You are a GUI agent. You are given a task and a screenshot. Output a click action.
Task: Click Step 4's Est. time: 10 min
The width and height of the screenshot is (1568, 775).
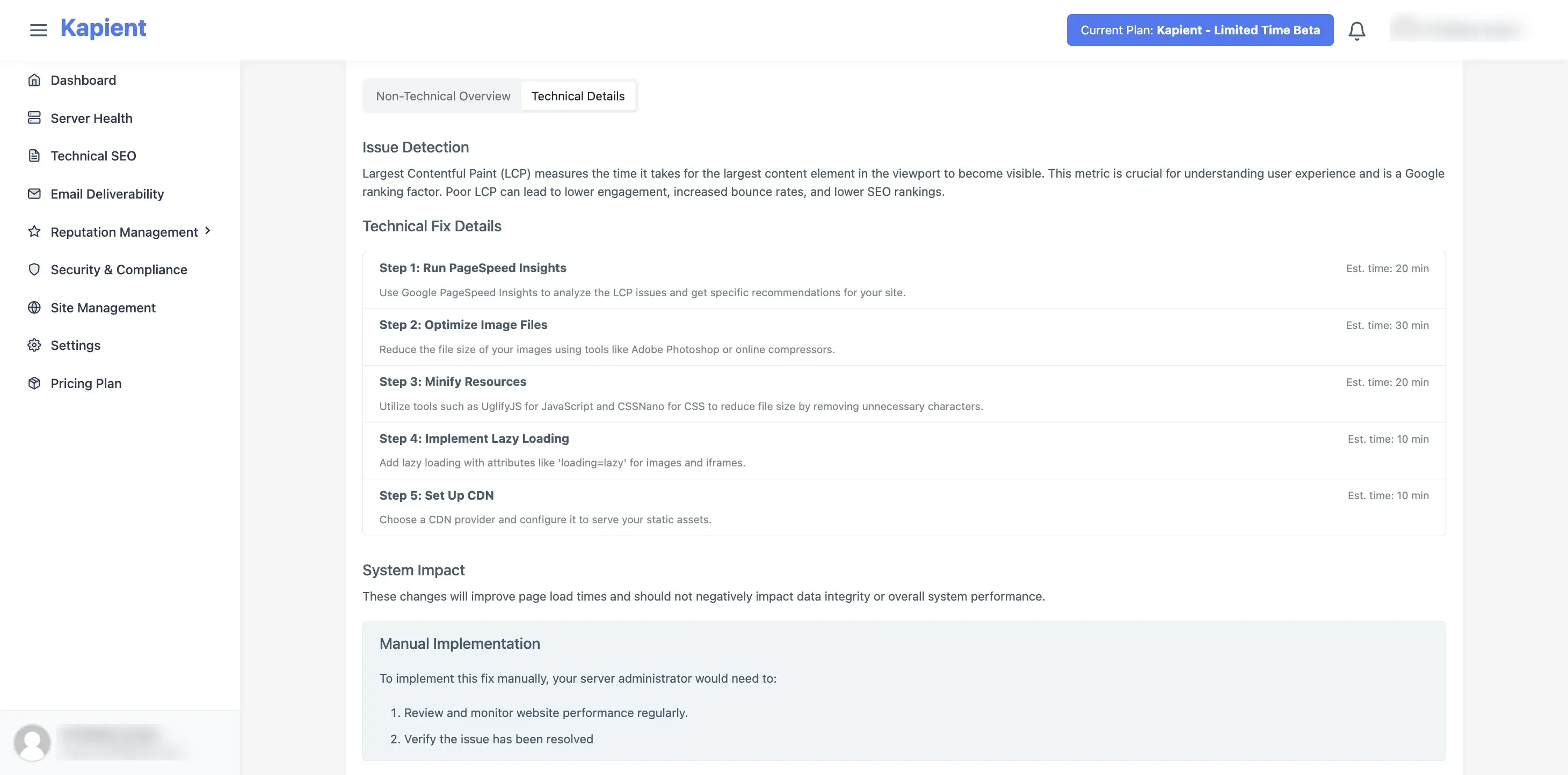(1388, 439)
